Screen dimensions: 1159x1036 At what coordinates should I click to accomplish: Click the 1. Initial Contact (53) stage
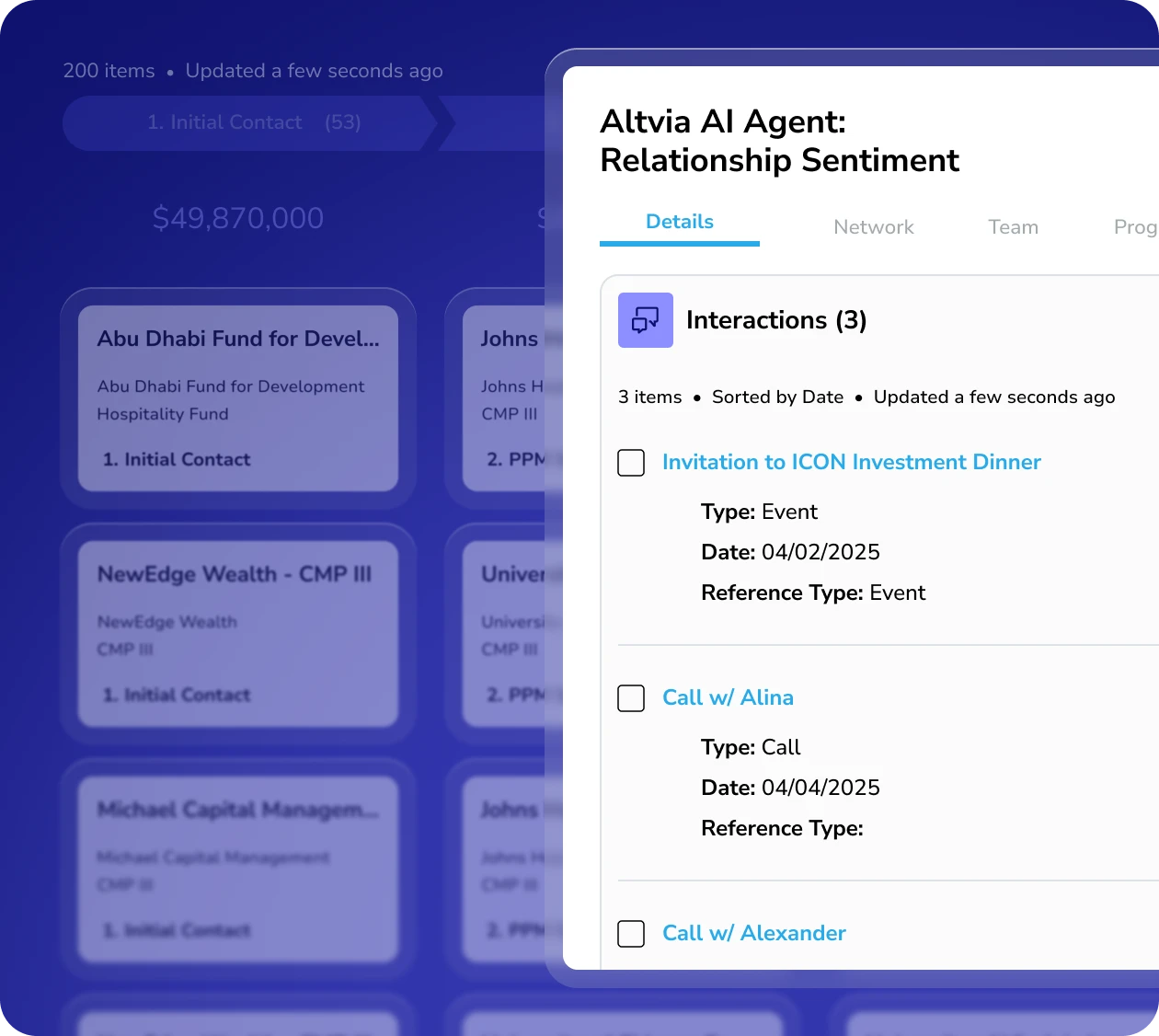point(248,122)
